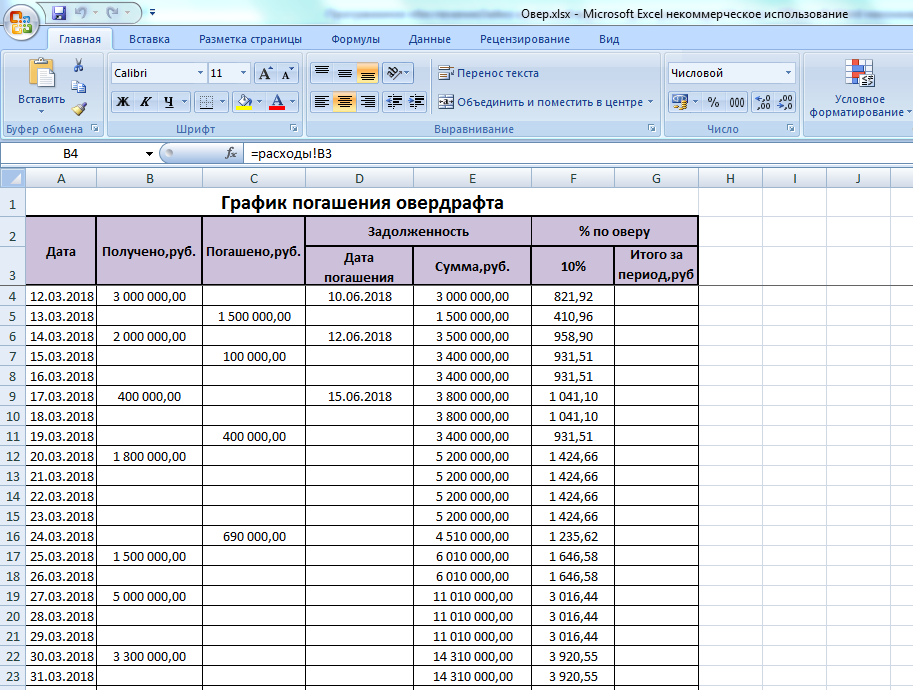Image resolution: width=913 pixels, height=690 pixels.
Task: Click the Перенос текста button
Action: tap(488, 73)
